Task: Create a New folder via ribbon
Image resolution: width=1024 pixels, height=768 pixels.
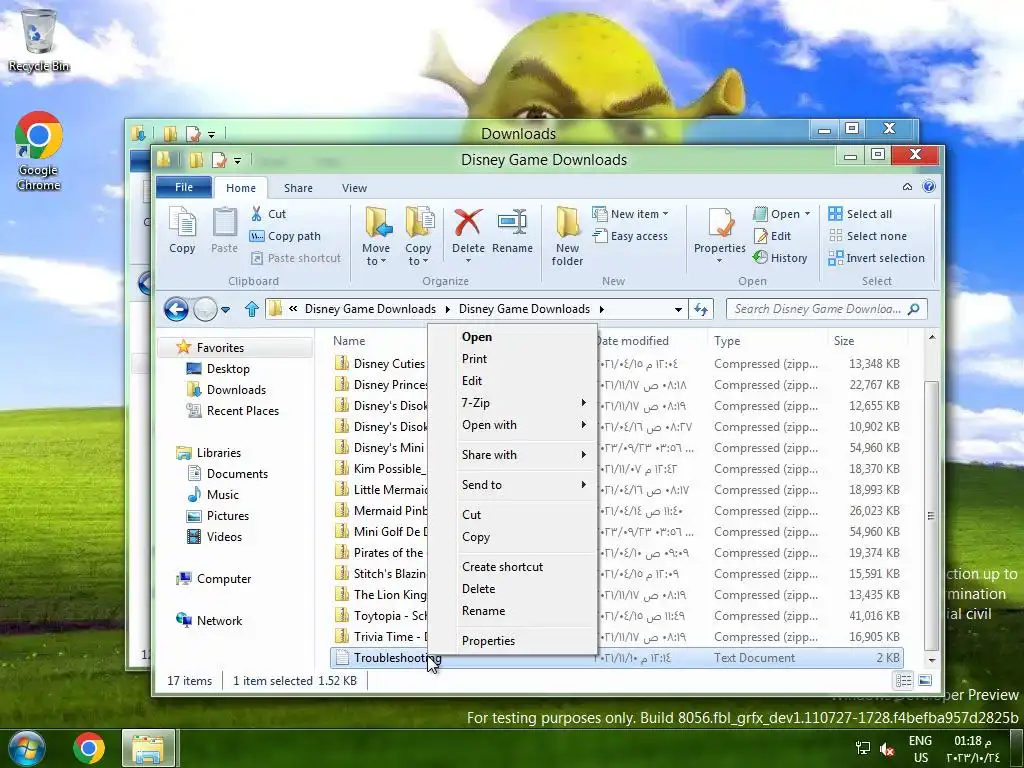Action: pos(567,236)
